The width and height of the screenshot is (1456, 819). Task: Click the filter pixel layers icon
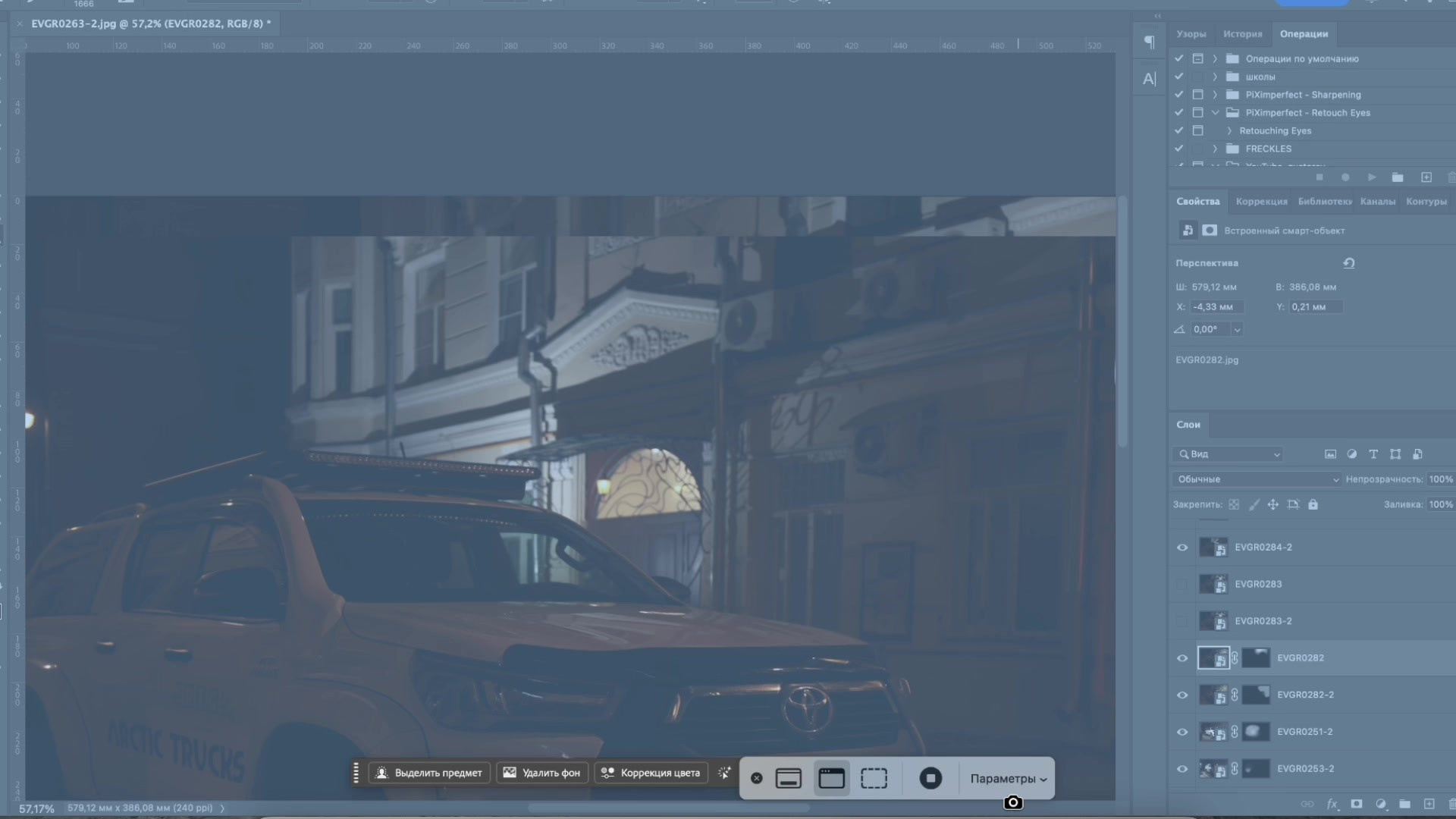pos(1330,454)
